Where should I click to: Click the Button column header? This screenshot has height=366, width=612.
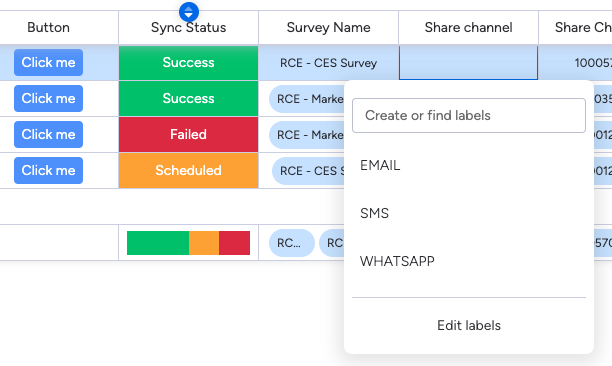48,28
